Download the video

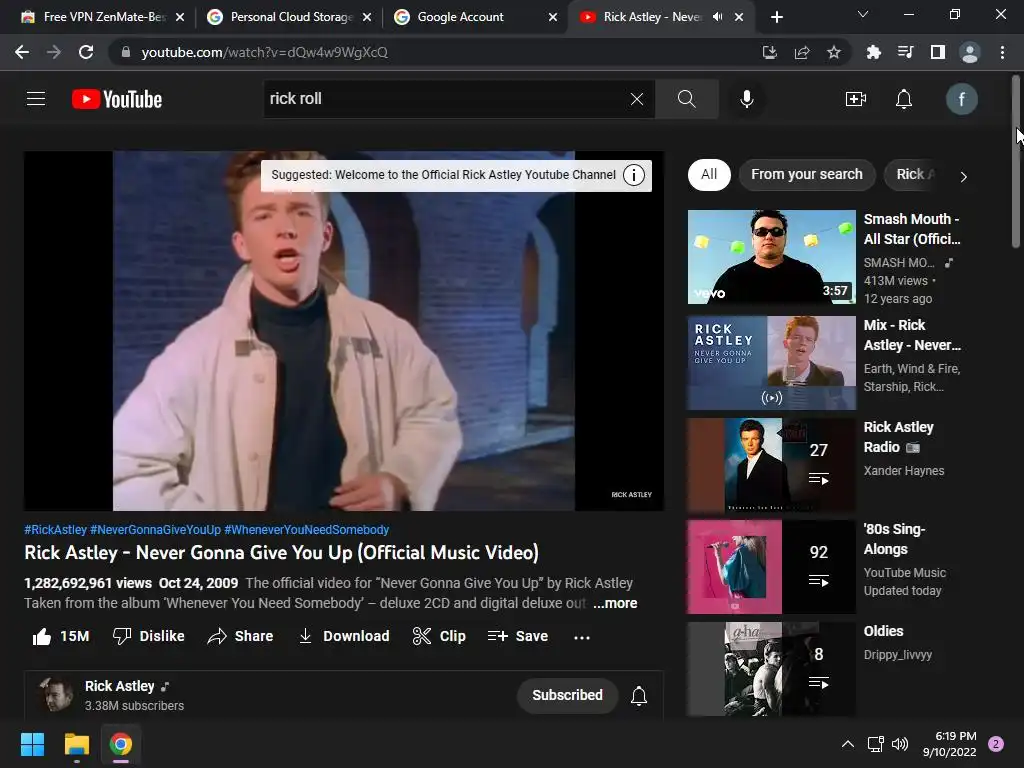(x=344, y=636)
